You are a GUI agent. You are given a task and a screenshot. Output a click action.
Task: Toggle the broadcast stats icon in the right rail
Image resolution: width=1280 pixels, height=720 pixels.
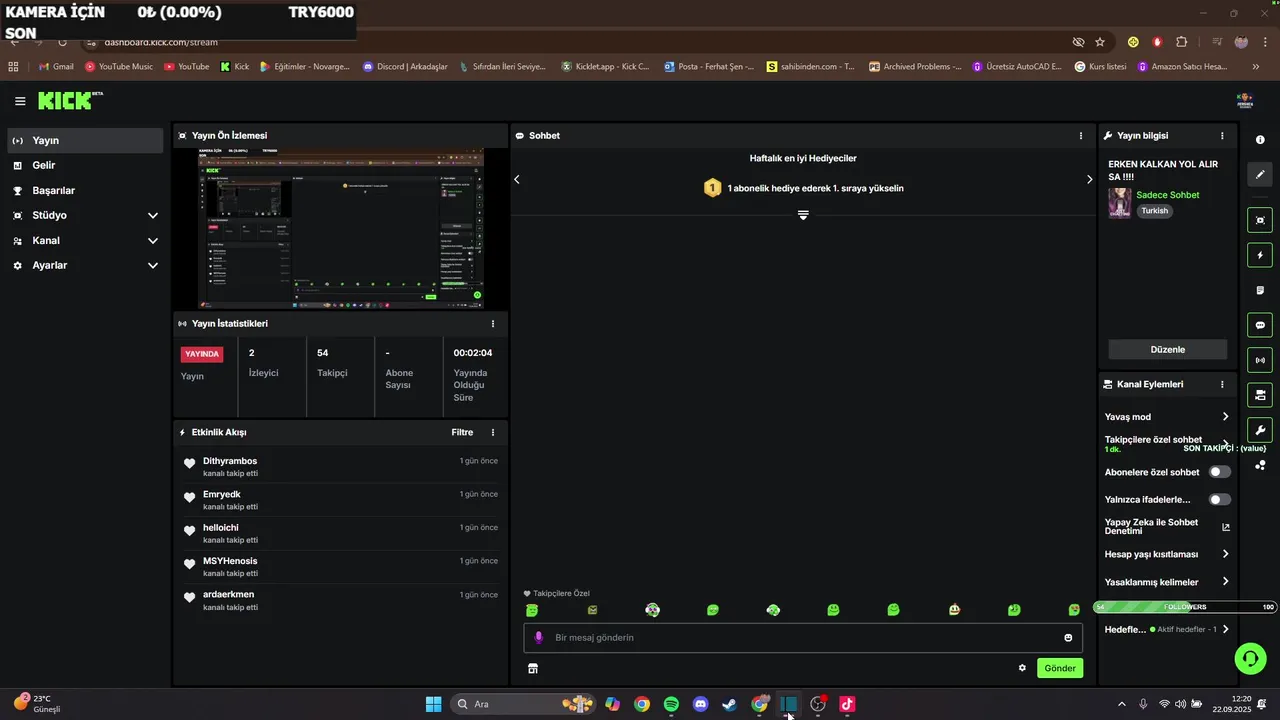(x=1260, y=360)
